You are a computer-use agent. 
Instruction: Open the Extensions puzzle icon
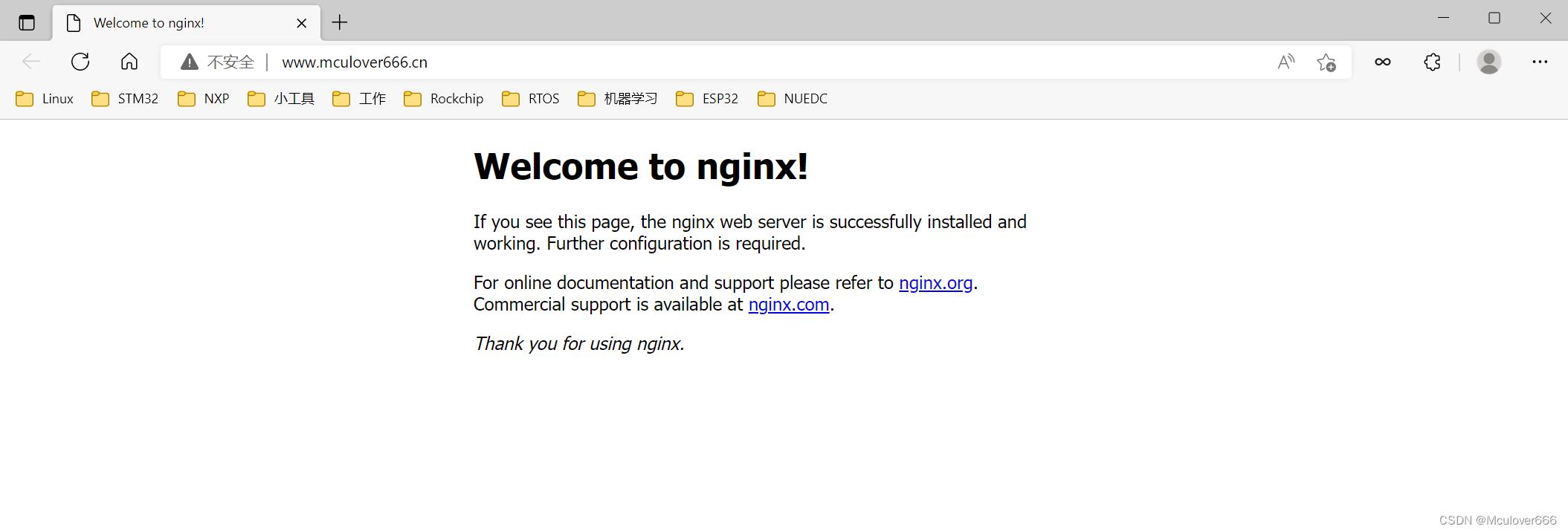[x=1432, y=62]
